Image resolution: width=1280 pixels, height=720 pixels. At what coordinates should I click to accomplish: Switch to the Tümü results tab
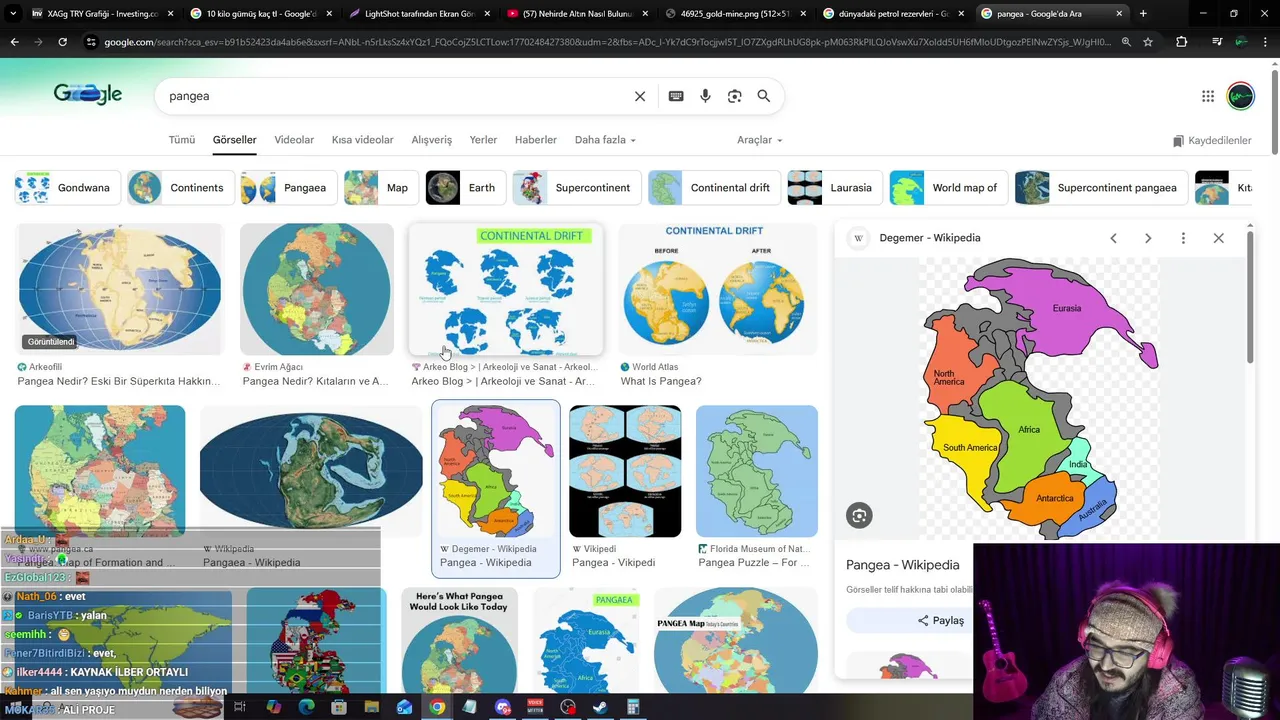(182, 140)
